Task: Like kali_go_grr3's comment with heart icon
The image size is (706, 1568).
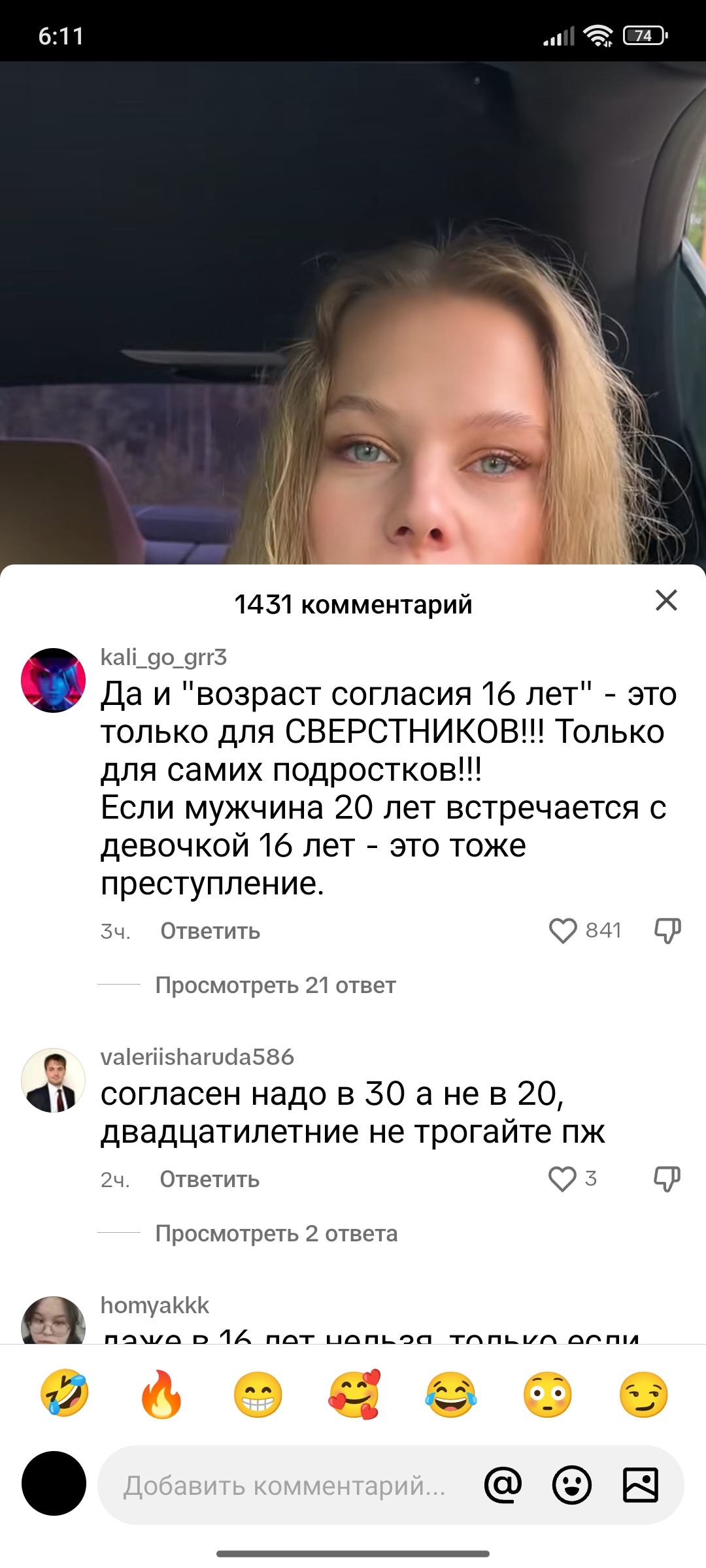Action: (x=563, y=930)
